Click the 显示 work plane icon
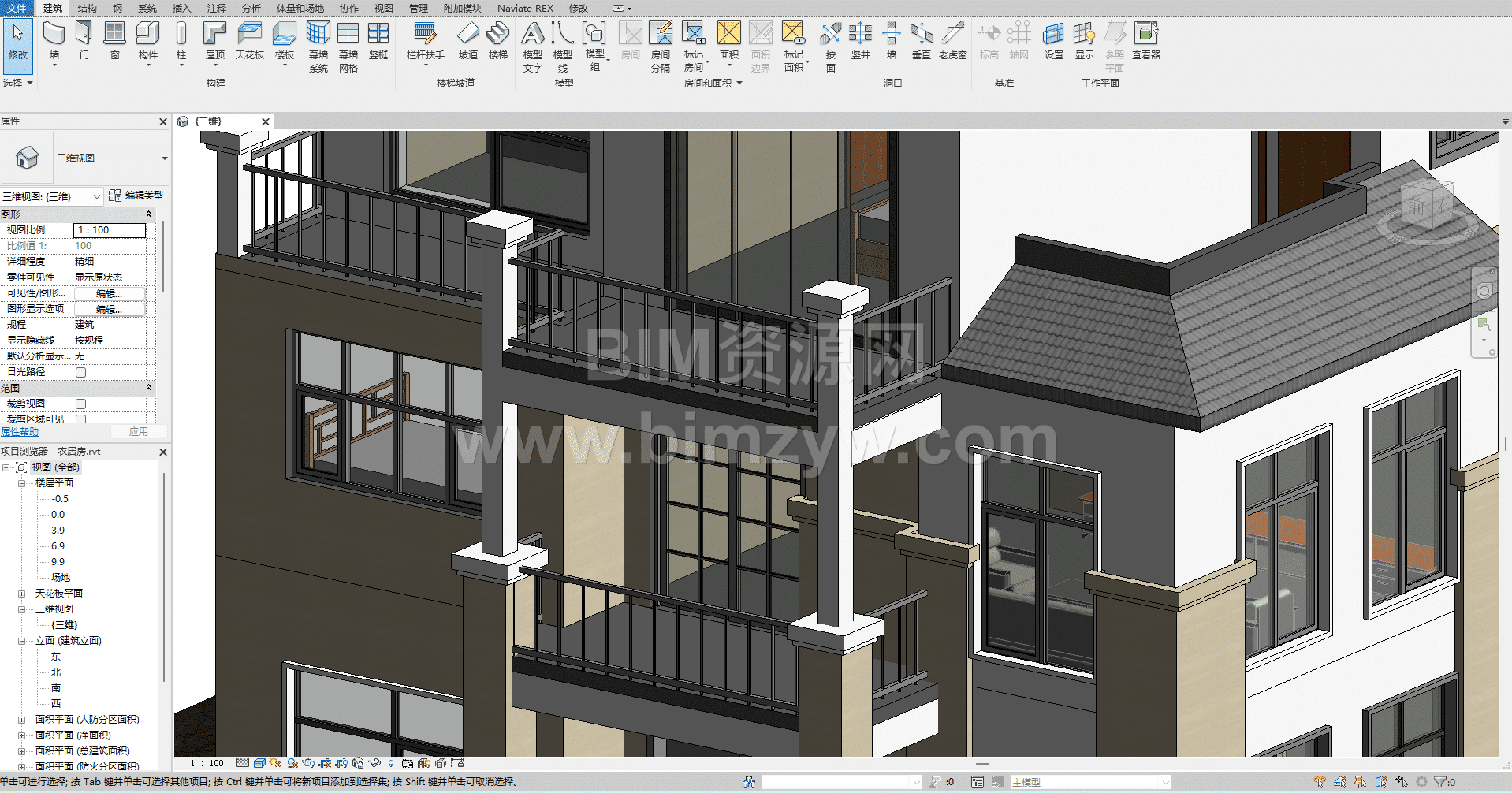The image size is (1512, 793). 1085,41
